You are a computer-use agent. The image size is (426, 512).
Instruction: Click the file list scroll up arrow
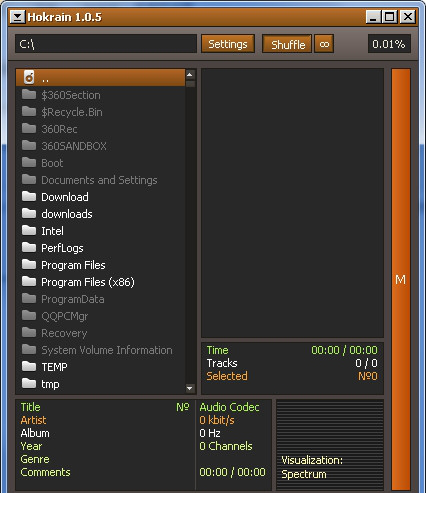coord(190,74)
